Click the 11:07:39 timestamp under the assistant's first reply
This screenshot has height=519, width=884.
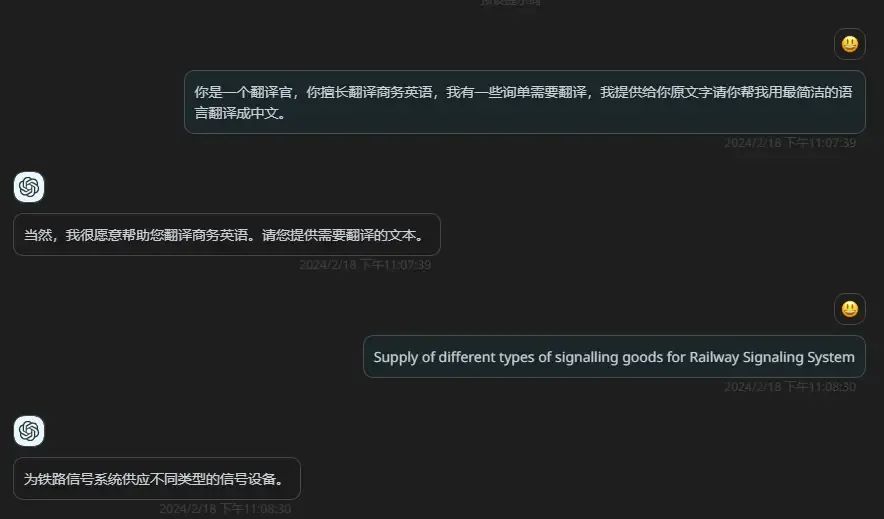pos(365,265)
